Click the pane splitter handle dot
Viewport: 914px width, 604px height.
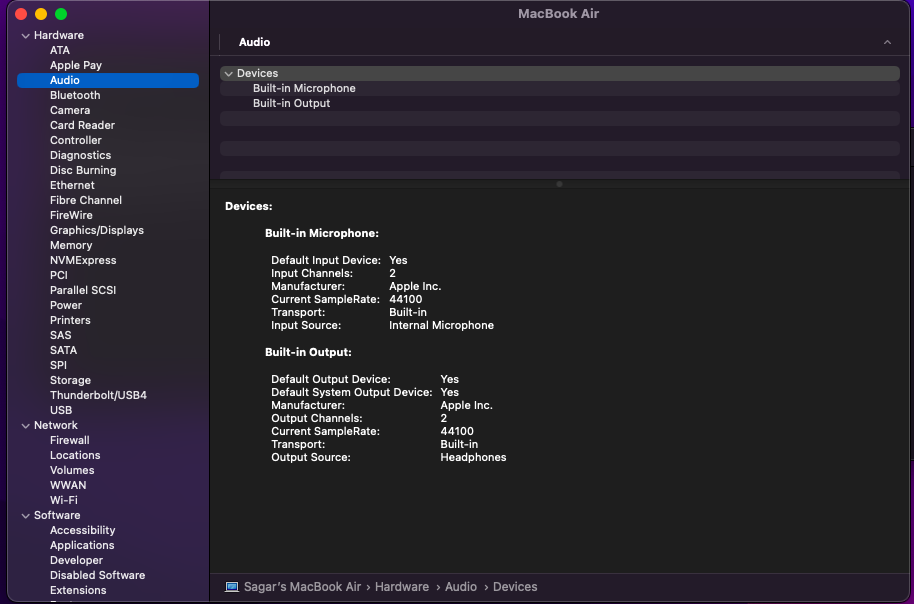559,184
